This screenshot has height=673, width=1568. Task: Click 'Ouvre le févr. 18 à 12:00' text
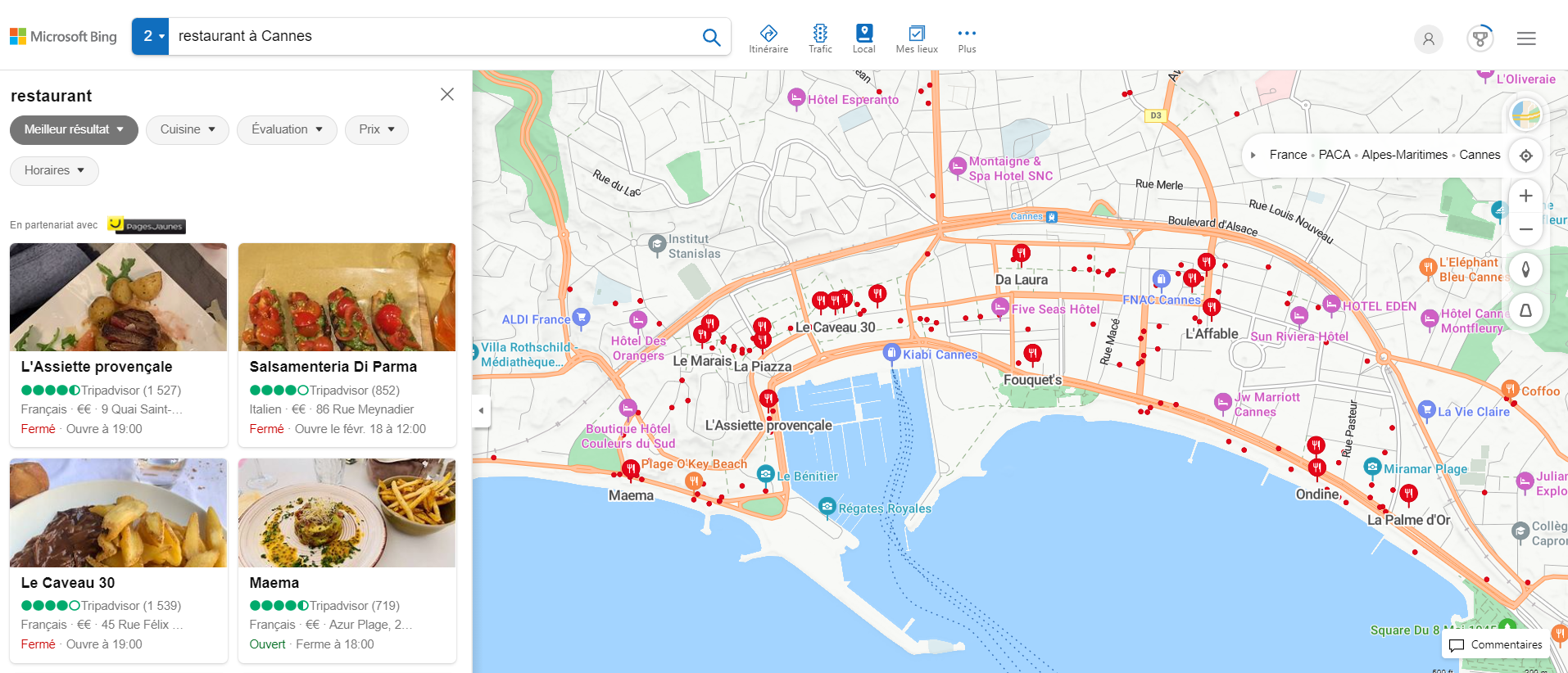pos(360,429)
